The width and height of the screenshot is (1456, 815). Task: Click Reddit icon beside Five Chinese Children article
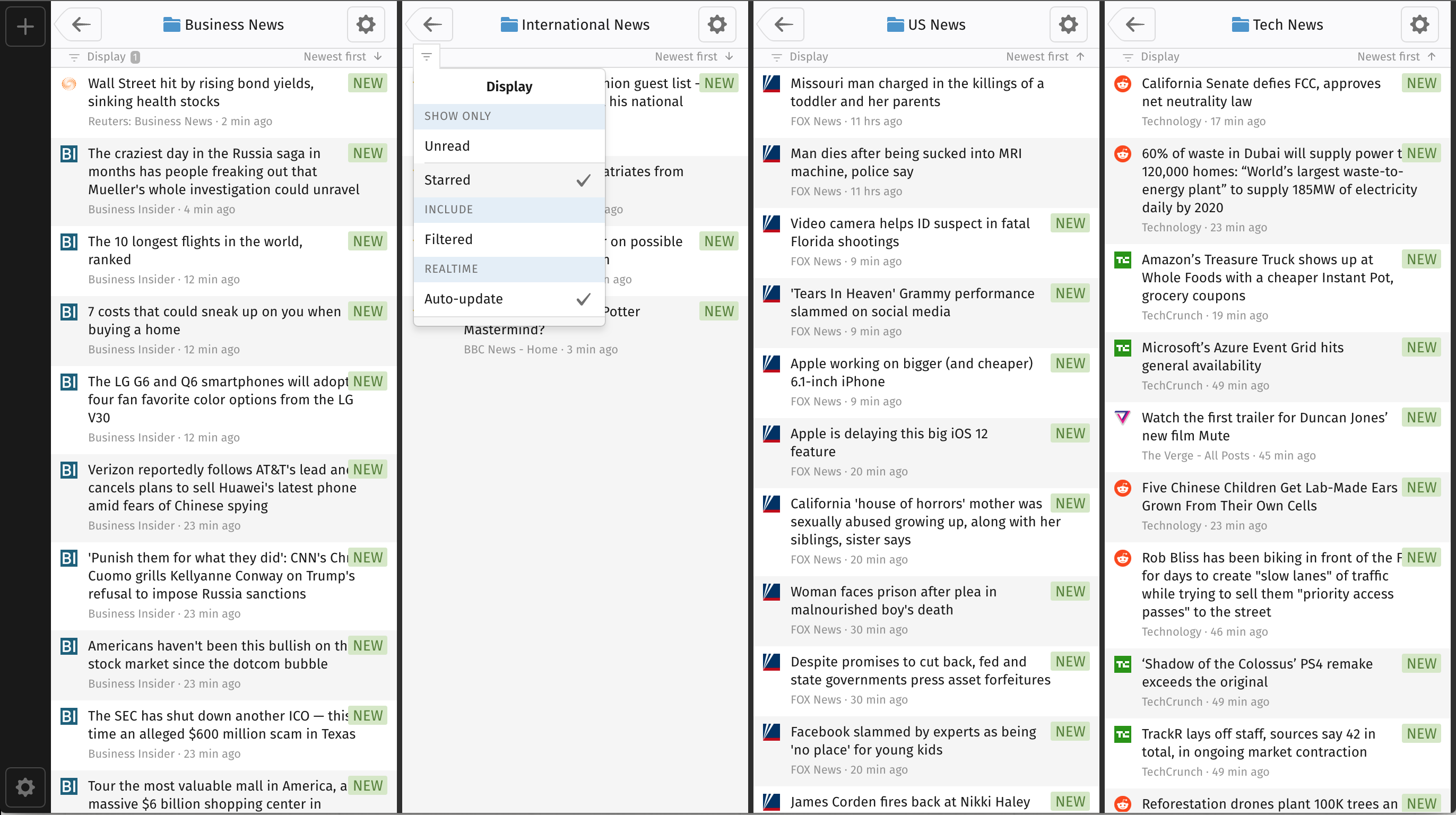(x=1123, y=488)
